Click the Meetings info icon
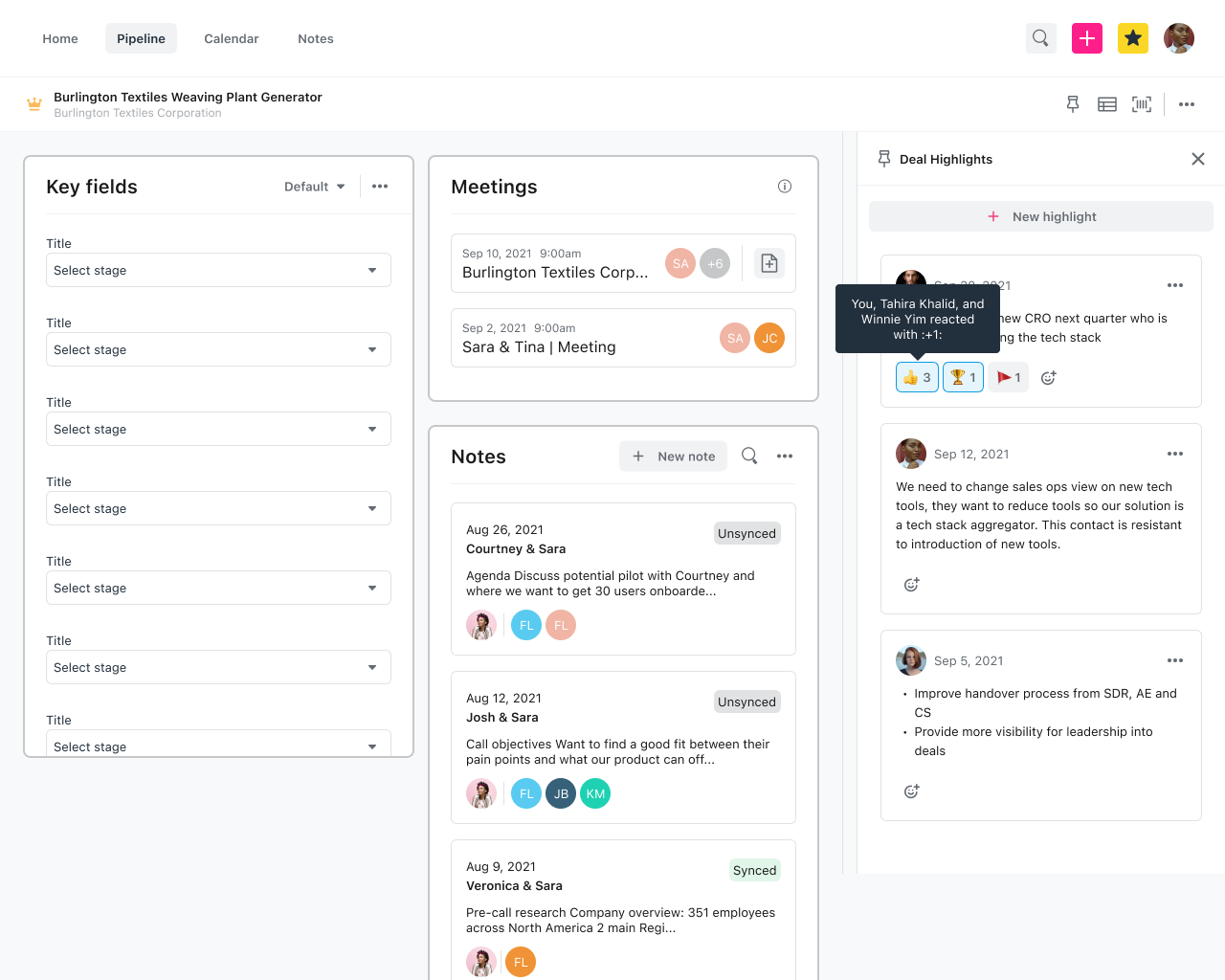 coord(785,187)
